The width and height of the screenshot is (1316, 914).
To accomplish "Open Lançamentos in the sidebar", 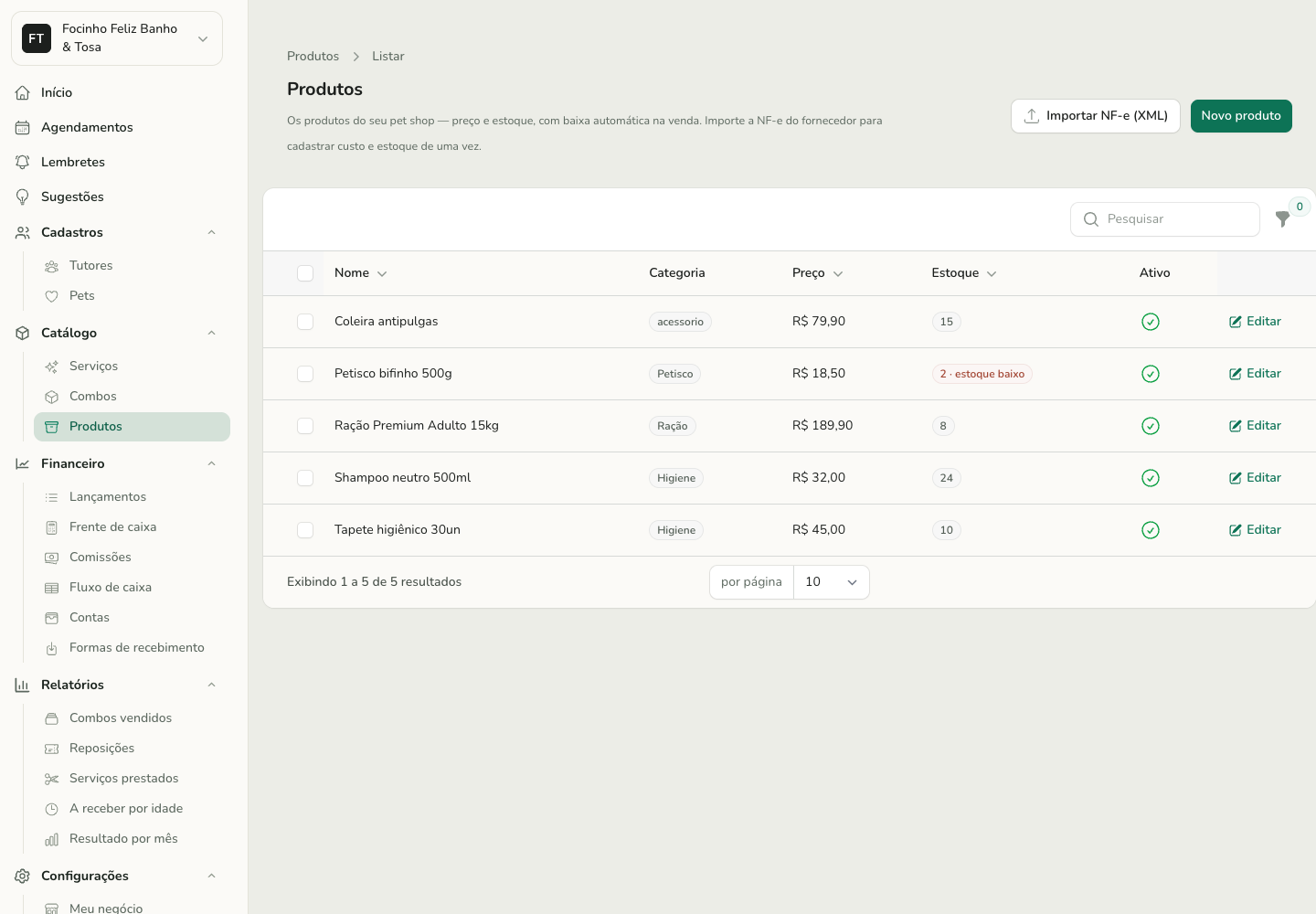I will tap(132, 497).
